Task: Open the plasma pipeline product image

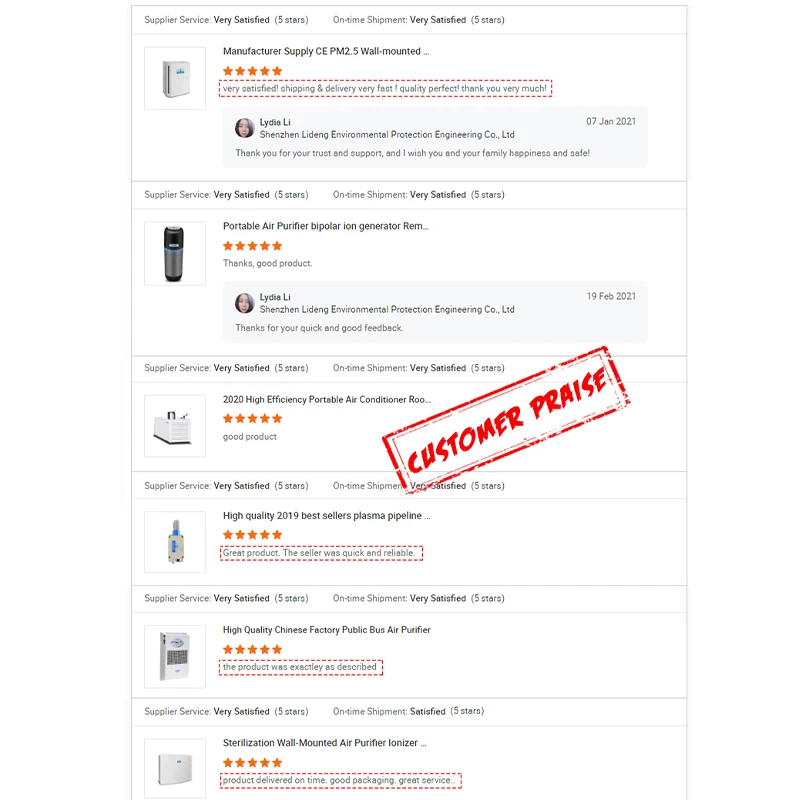Action: click(174, 542)
